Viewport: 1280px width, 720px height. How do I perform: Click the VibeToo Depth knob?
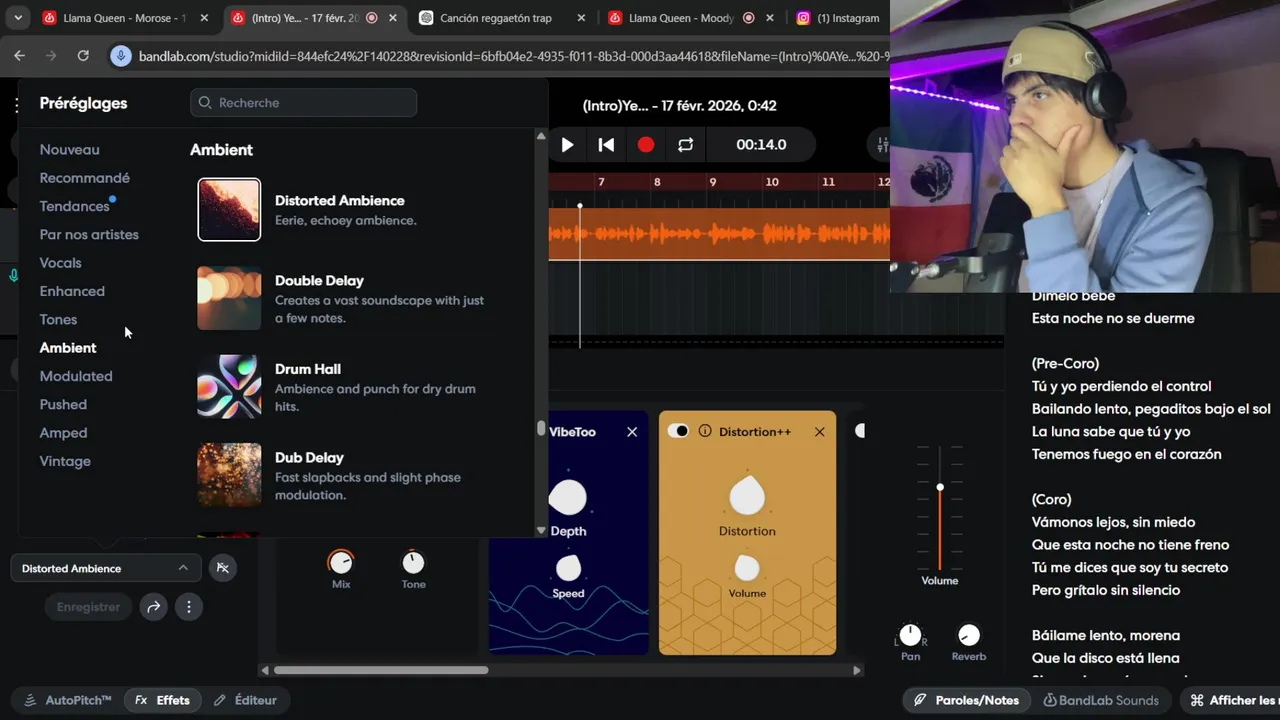568,497
